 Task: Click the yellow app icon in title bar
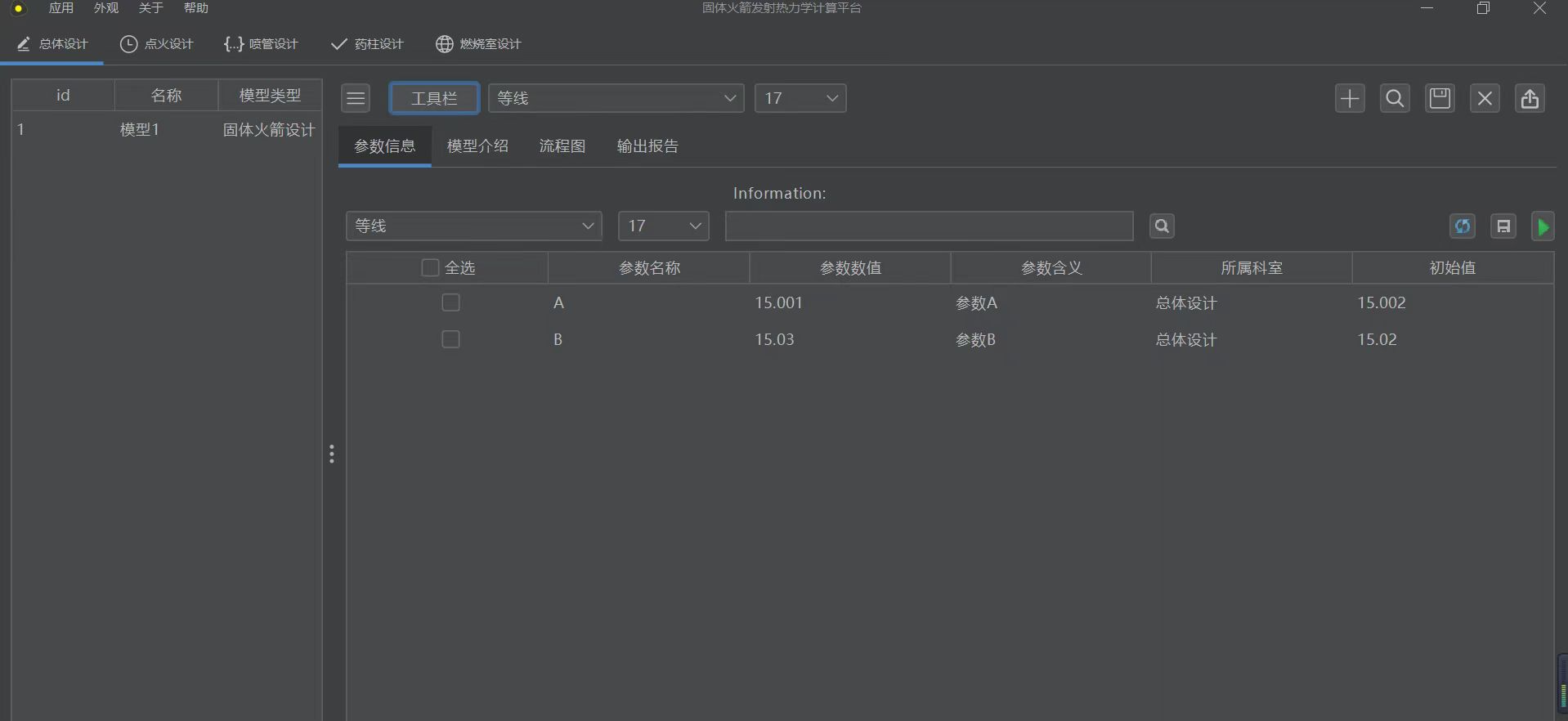coord(18,9)
